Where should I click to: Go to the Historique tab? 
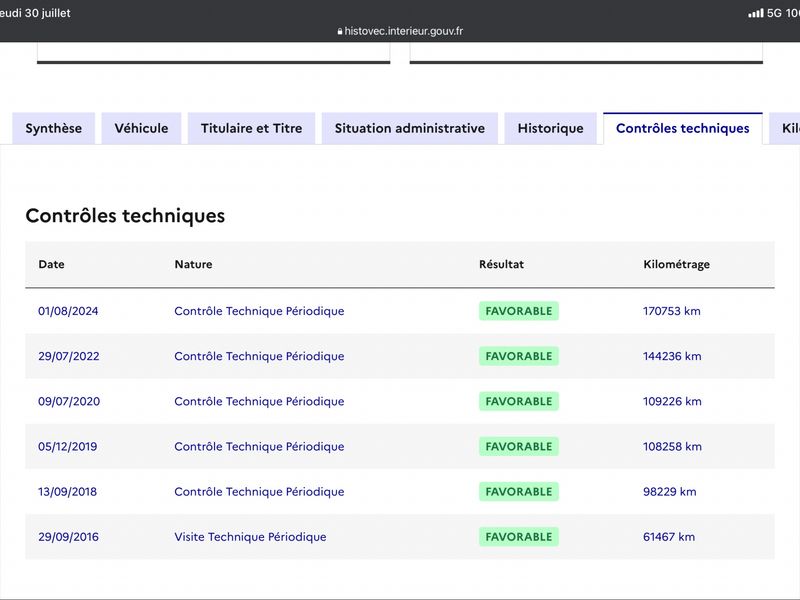[x=551, y=129]
